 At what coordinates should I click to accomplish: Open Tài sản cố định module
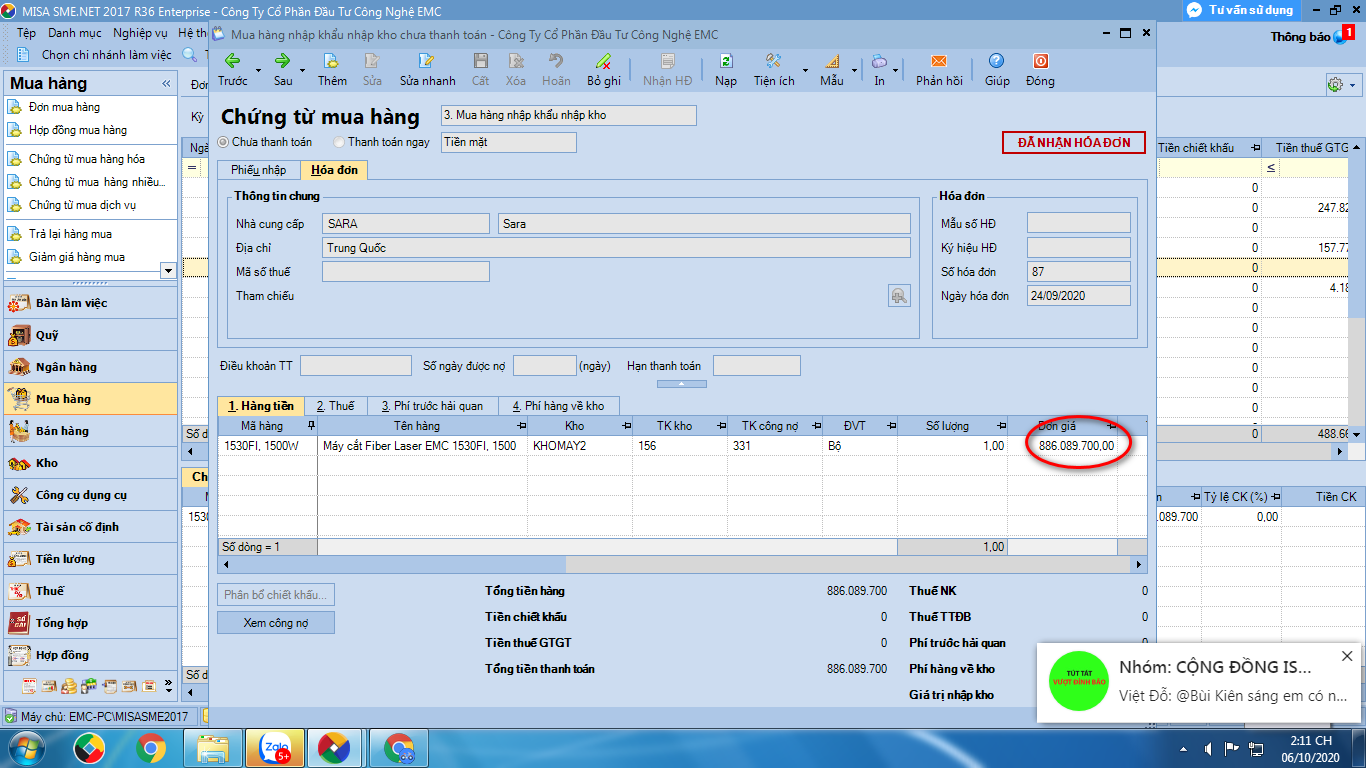[x=90, y=527]
